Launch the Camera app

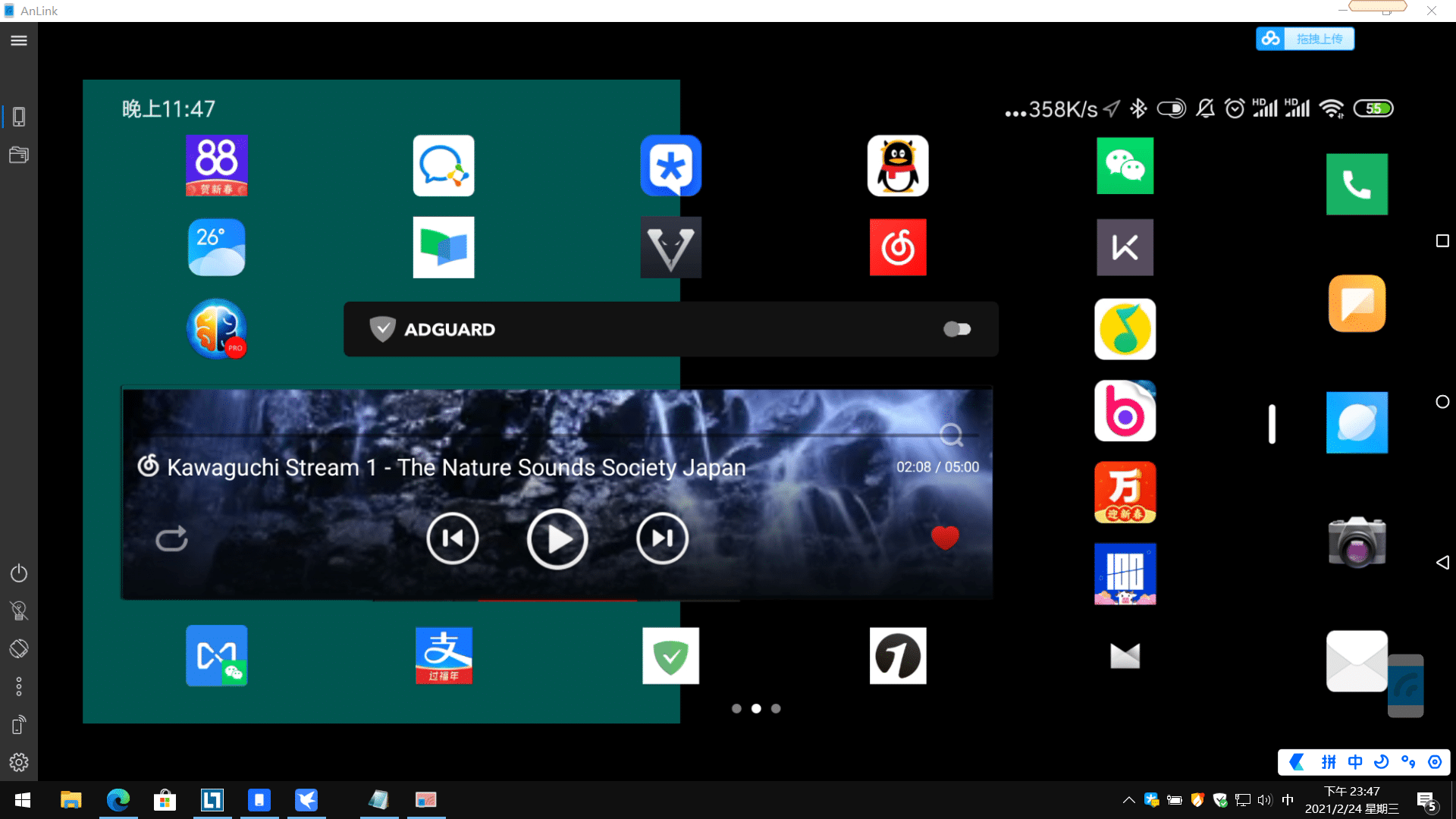click(1357, 542)
